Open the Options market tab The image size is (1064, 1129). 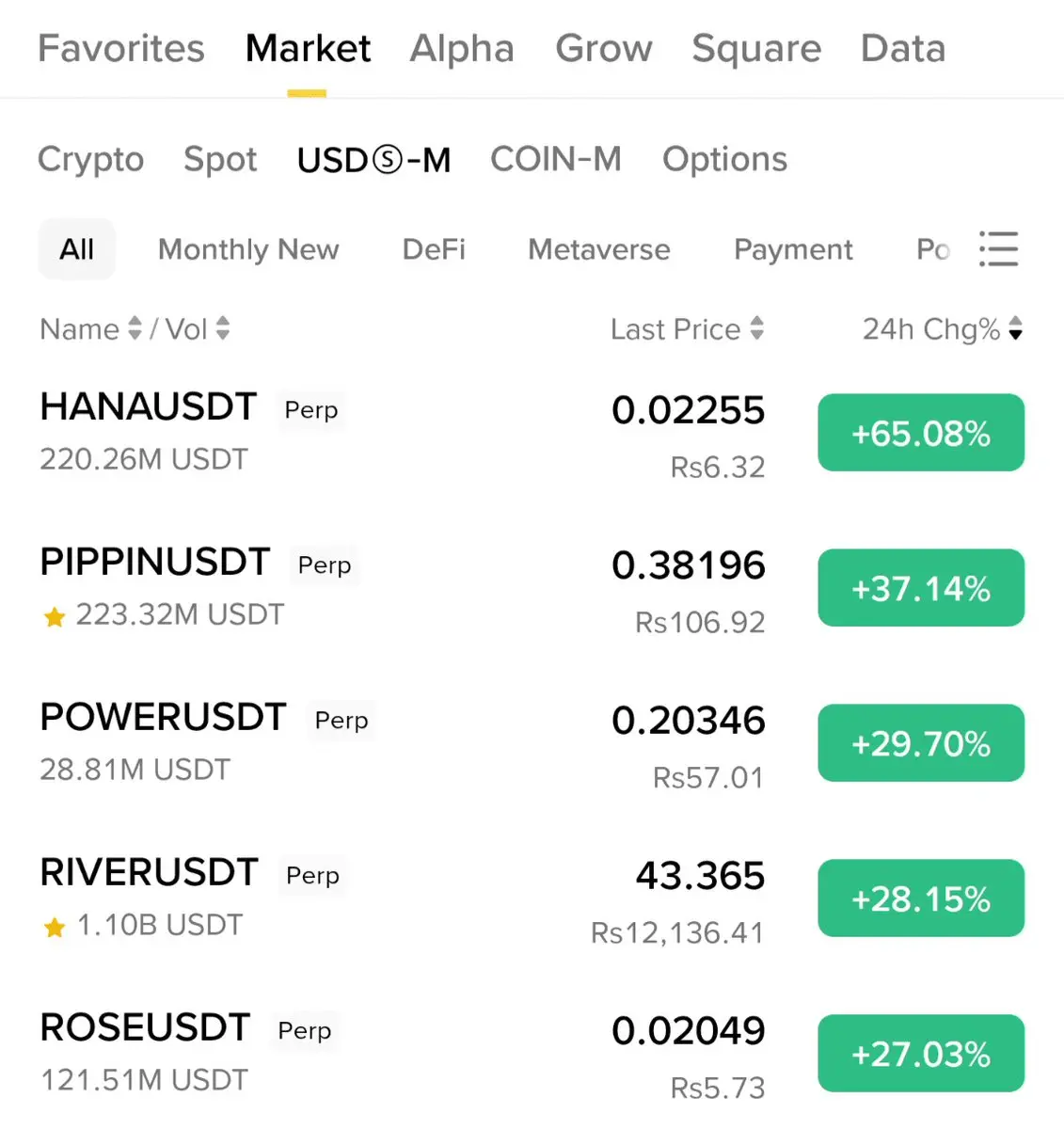tap(724, 160)
